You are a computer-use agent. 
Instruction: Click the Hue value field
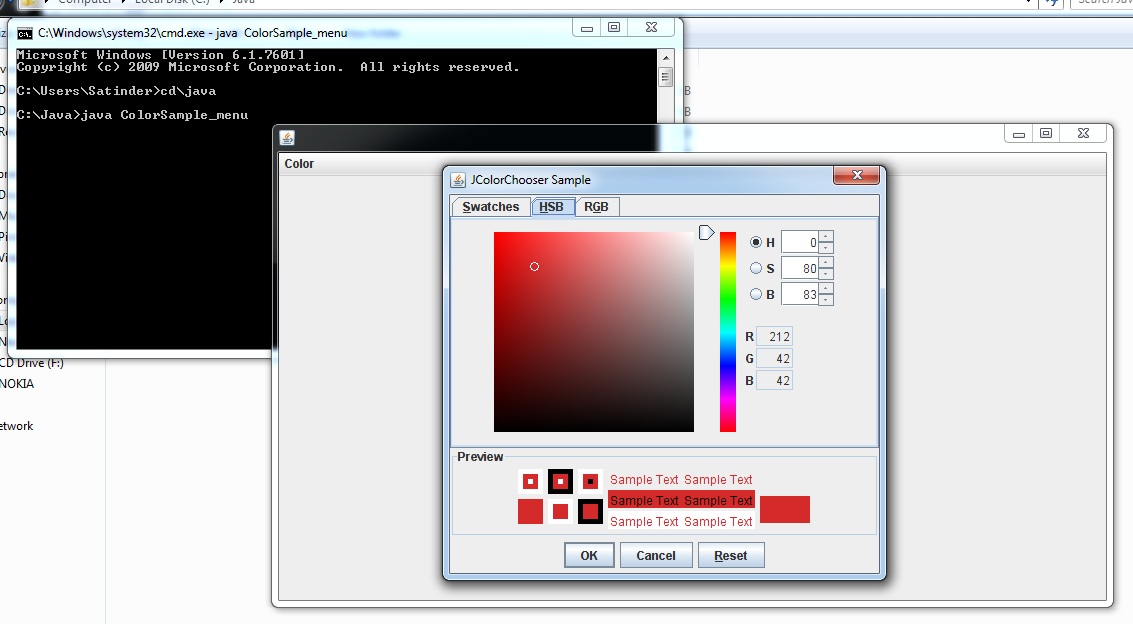tap(800, 242)
